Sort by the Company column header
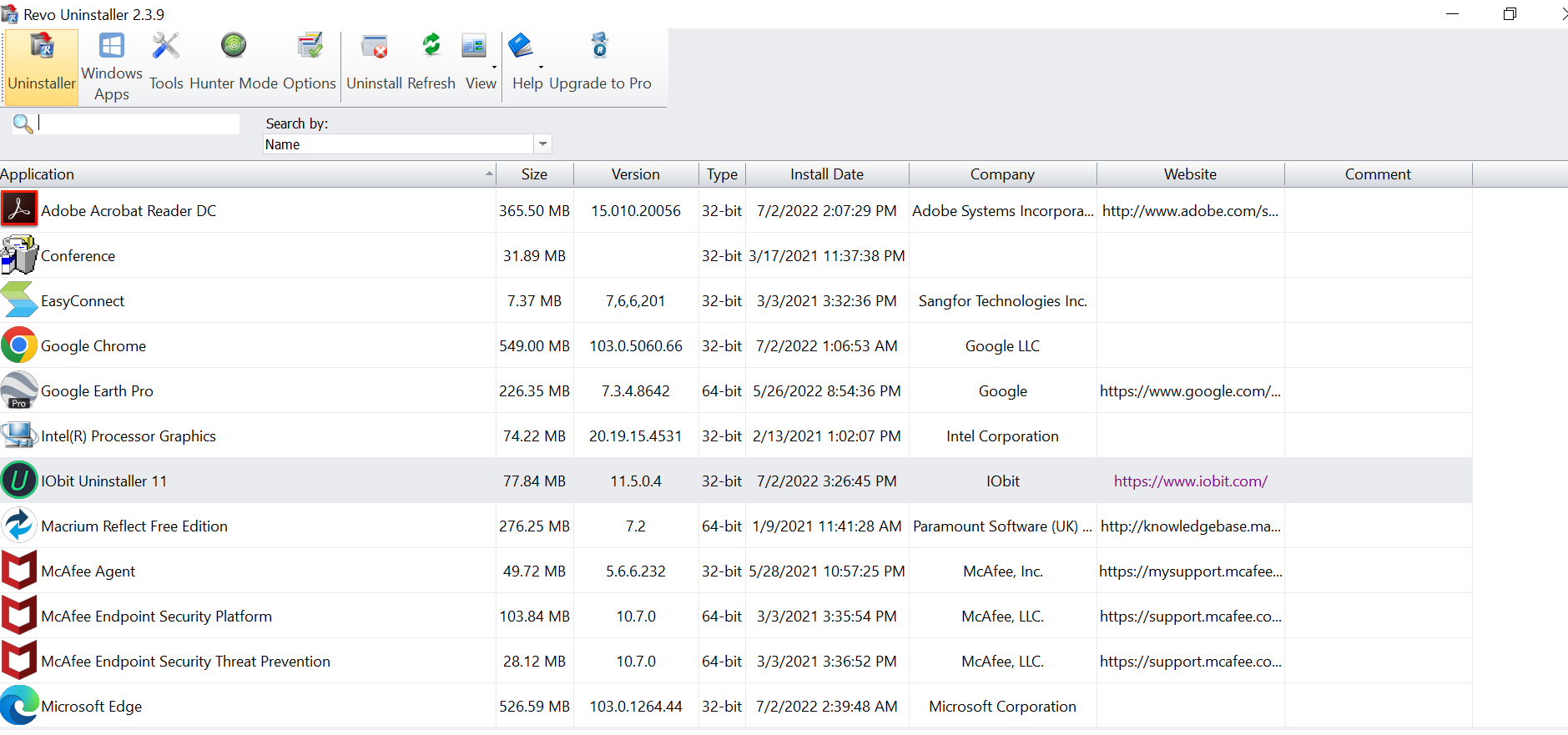Viewport: 1568px width, 735px height. click(1003, 174)
